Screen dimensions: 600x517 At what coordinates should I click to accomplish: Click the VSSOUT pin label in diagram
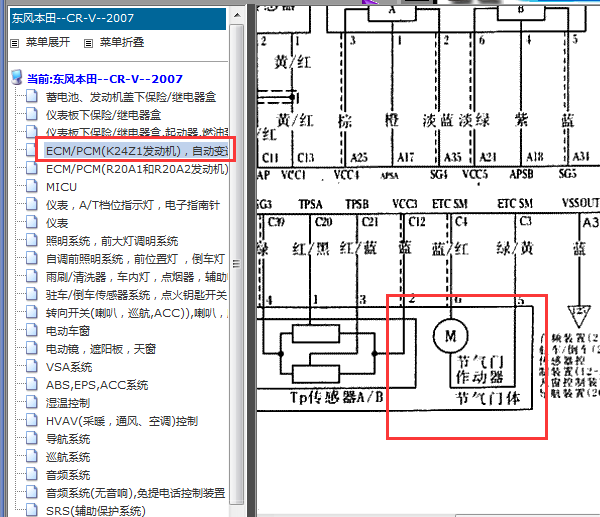click(580, 203)
